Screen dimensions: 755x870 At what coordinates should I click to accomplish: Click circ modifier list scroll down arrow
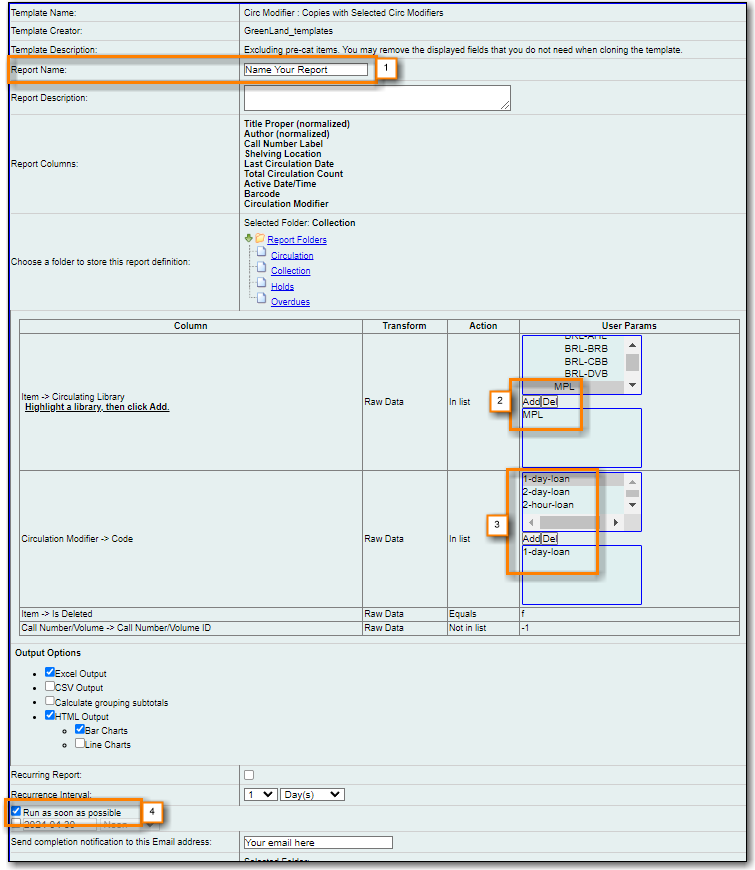coord(632,505)
